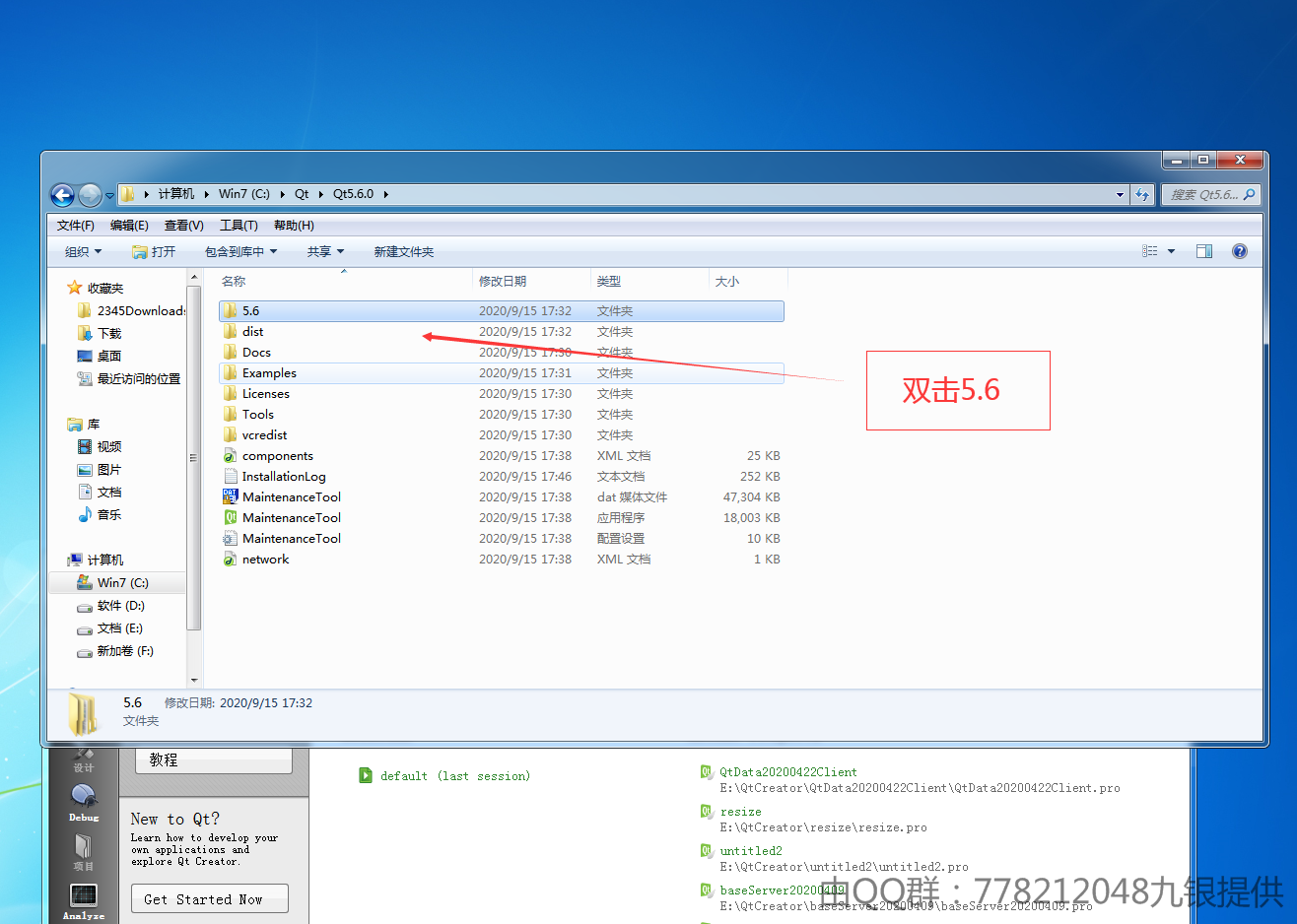Open the view options dropdown arrow
This screenshot has width=1297, height=924.
coord(1171,251)
